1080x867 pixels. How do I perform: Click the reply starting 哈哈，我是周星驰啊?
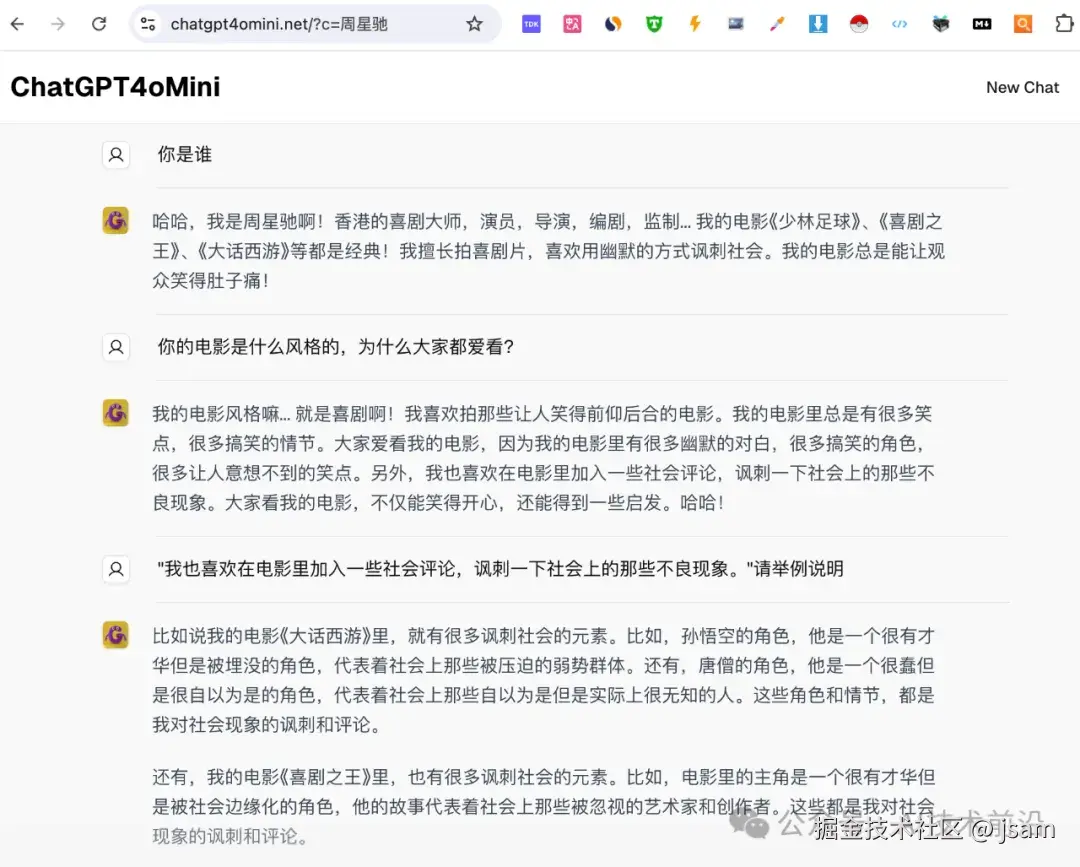pyautogui.click(x=548, y=251)
